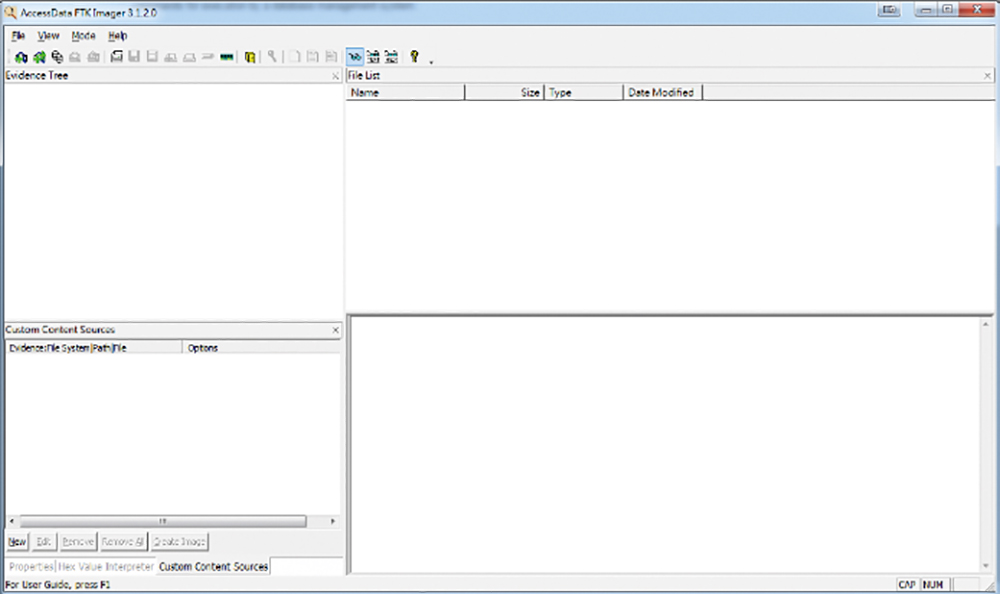Click the Remove All button

(x=123, y=542)
